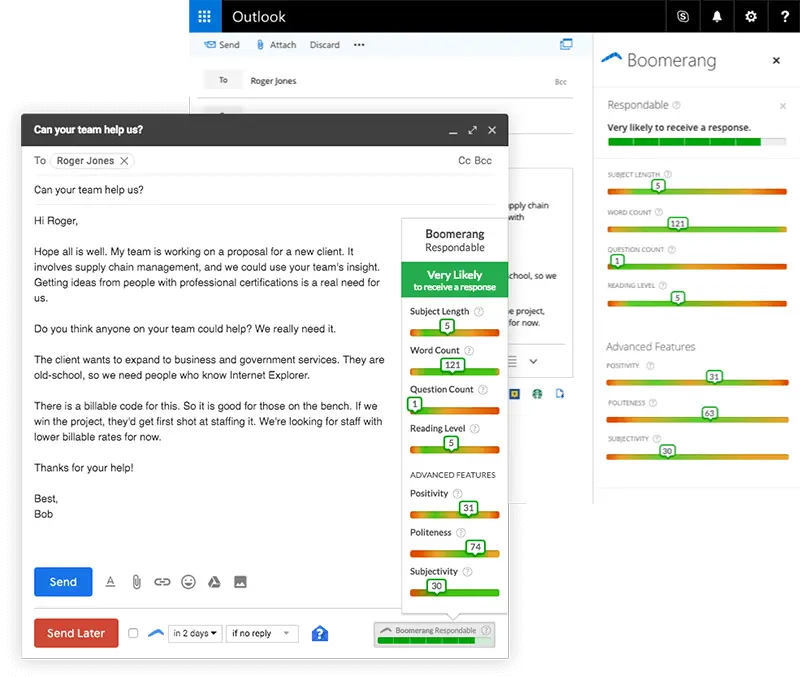The image size is (800, 677).
Task: Click 'Advanced Features' heading in side panel
Action: [651, 346]
